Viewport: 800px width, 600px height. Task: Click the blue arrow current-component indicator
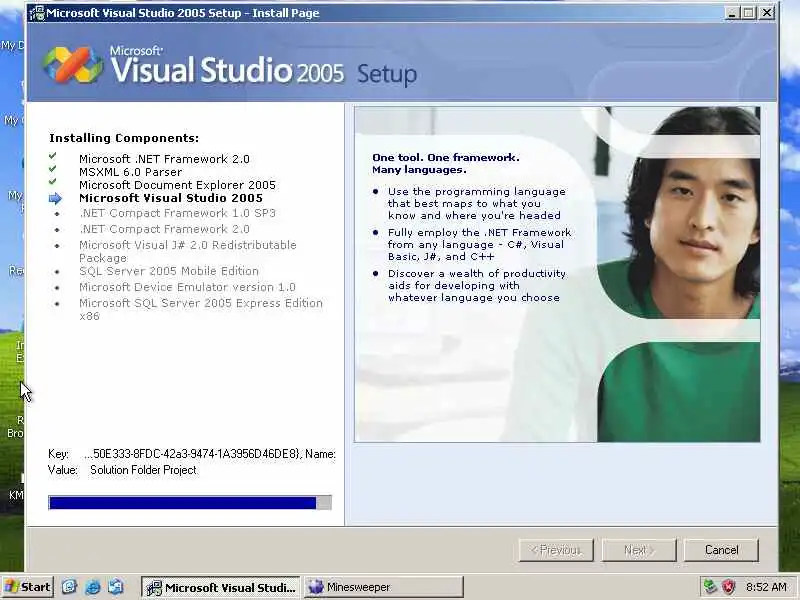pyautogui.click(x=55, y=198)
